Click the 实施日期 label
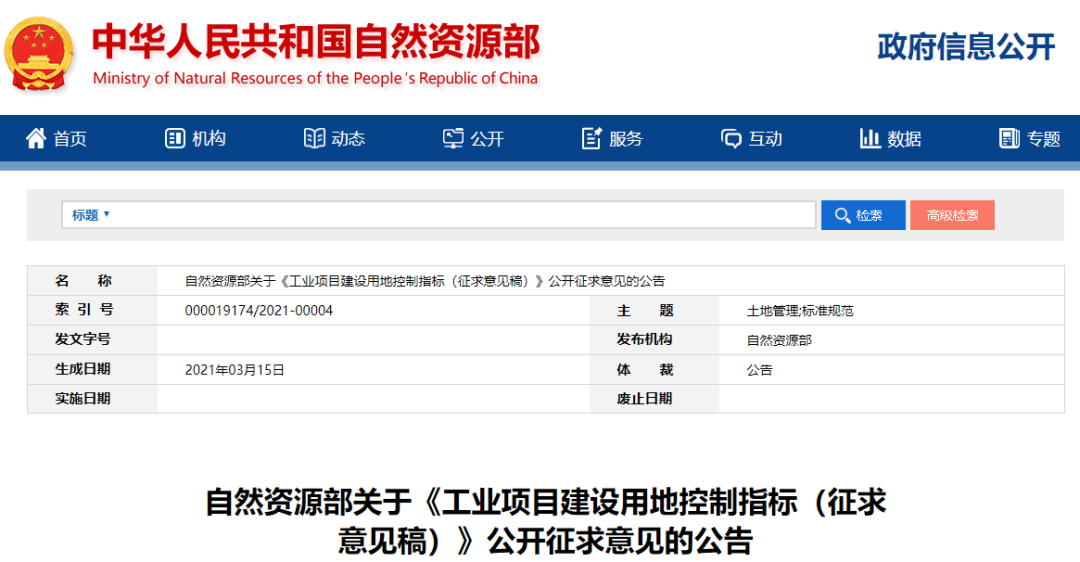The height and width of the screenshot is (562, 1080). coord(83,399)
